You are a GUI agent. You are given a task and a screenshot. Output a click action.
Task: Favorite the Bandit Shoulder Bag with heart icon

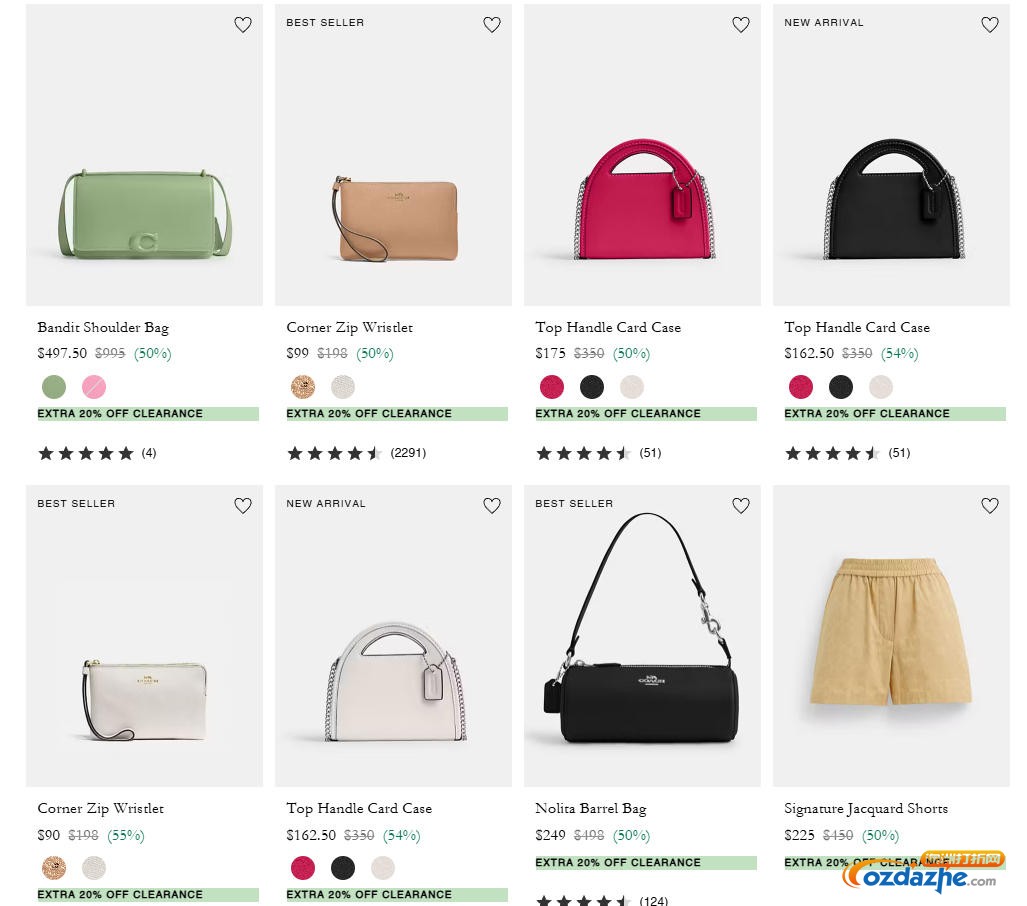point(243,25)
